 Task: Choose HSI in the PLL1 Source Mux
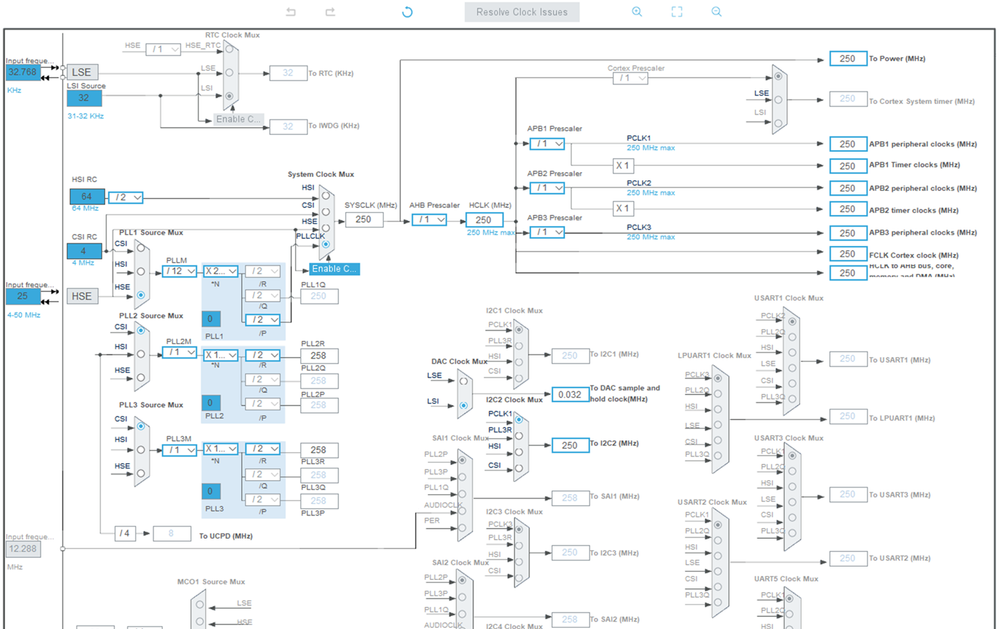(x=141, y=271)
